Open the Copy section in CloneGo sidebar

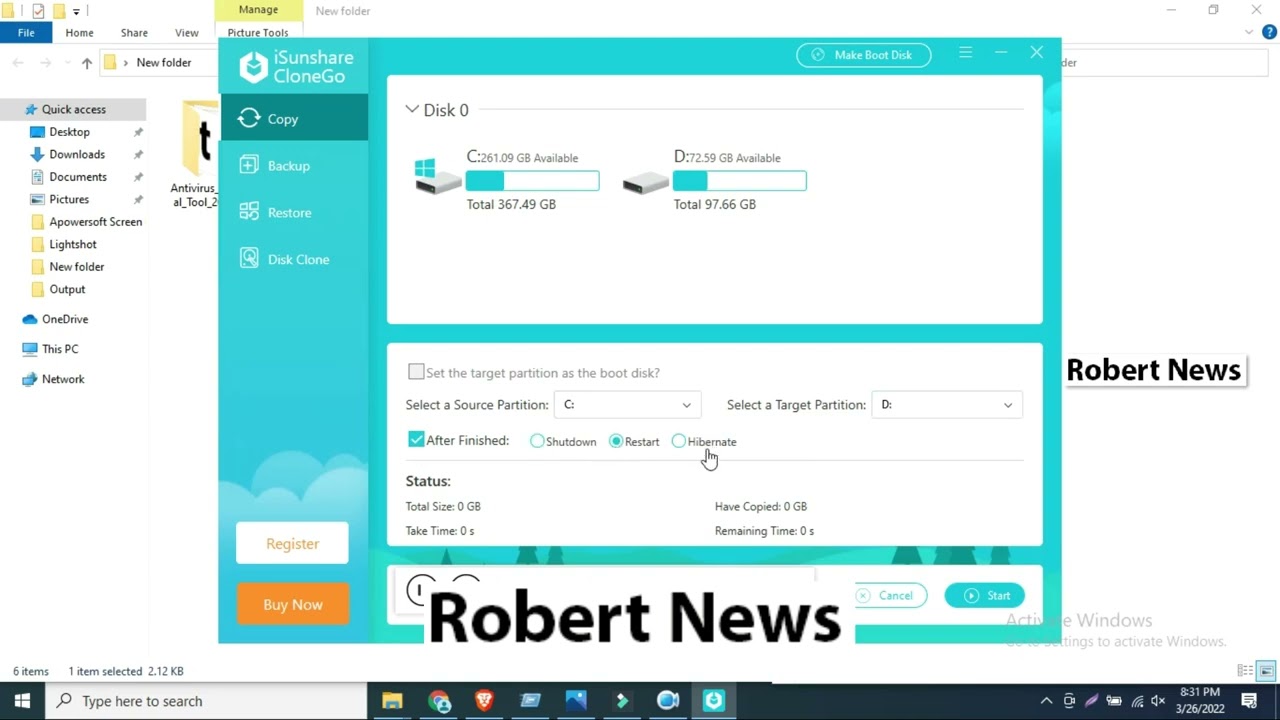click(293, 118)
